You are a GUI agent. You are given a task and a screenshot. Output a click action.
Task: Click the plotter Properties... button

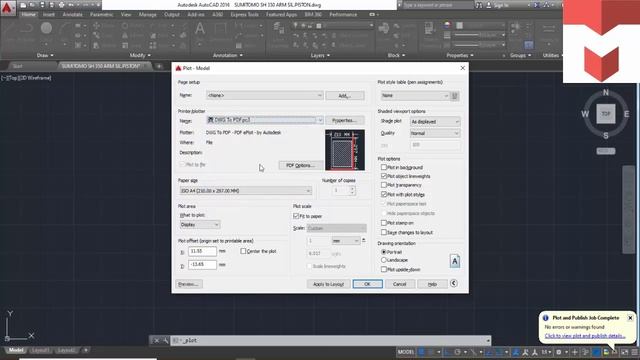click(345, 120)
